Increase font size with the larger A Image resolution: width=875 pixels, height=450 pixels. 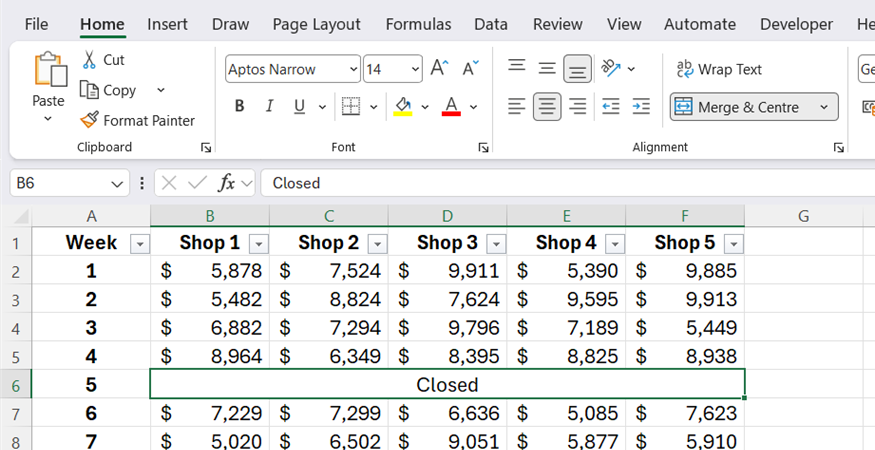[440, 69]
